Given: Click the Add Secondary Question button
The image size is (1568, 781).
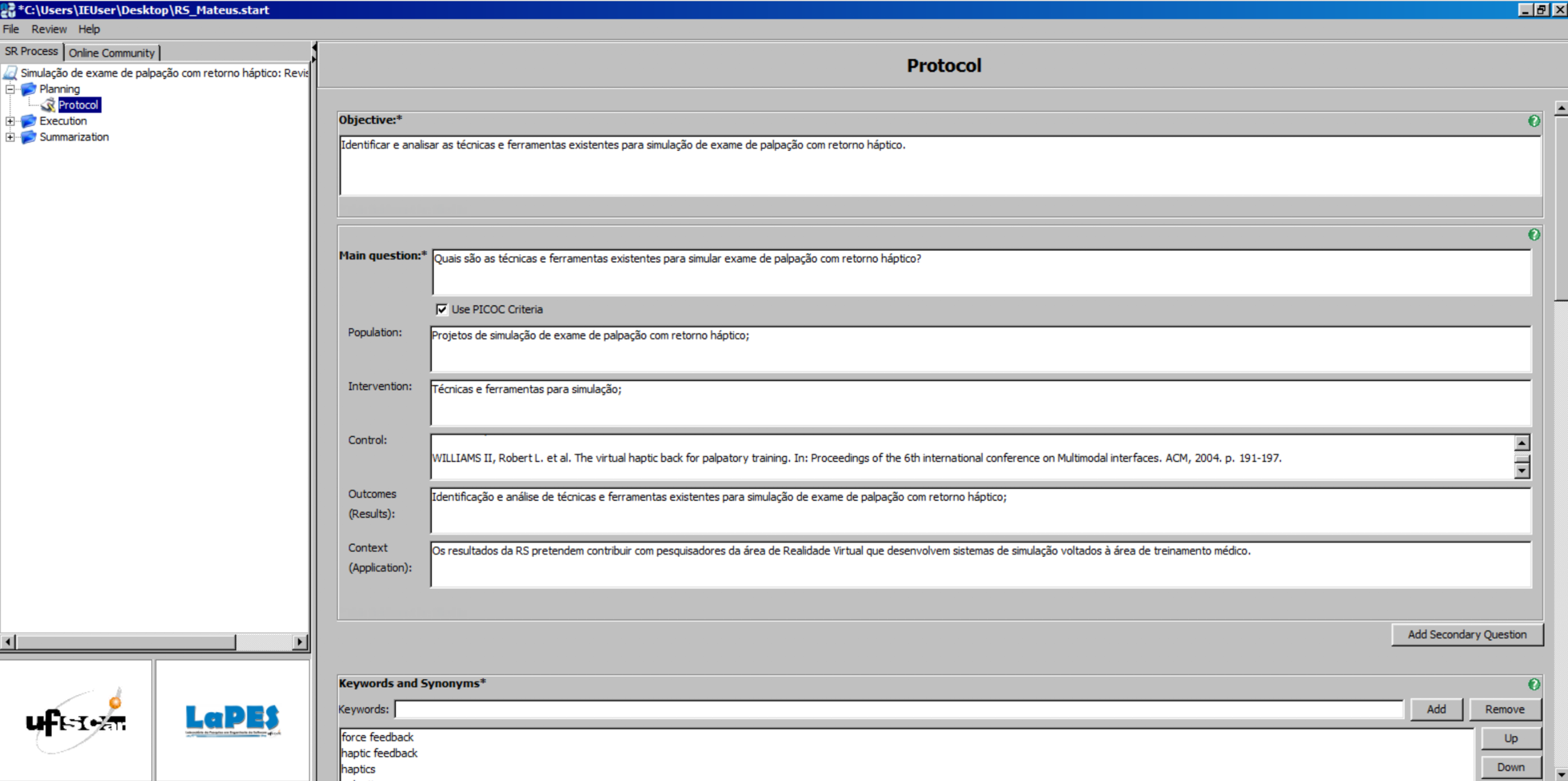Looking at the screenshot, I should pyautogui.click(x=1466, y=634).
